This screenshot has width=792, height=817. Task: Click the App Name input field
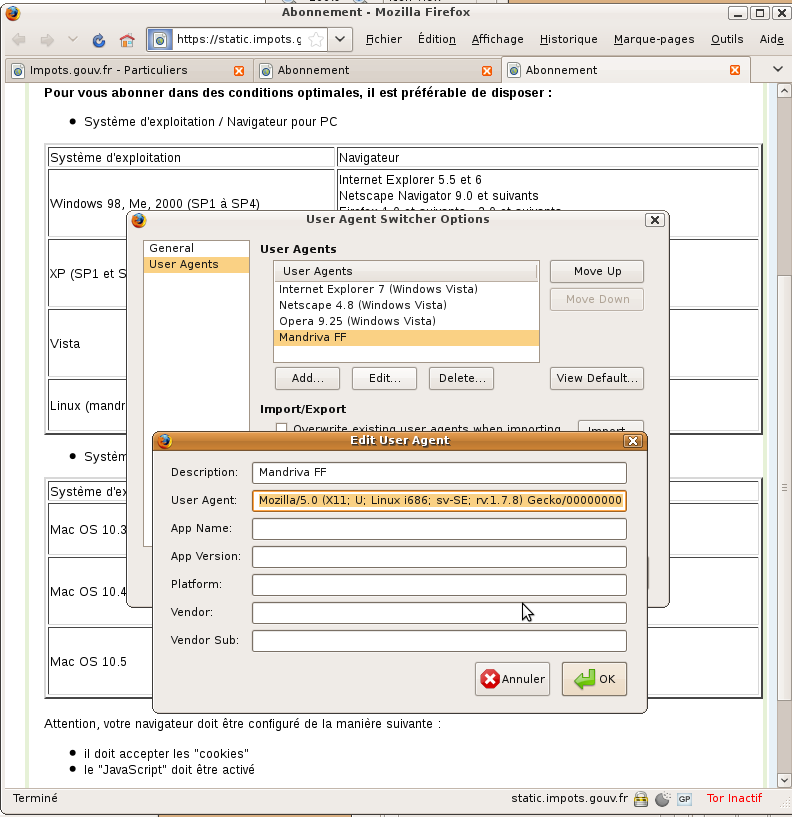(x=439, y=529)
